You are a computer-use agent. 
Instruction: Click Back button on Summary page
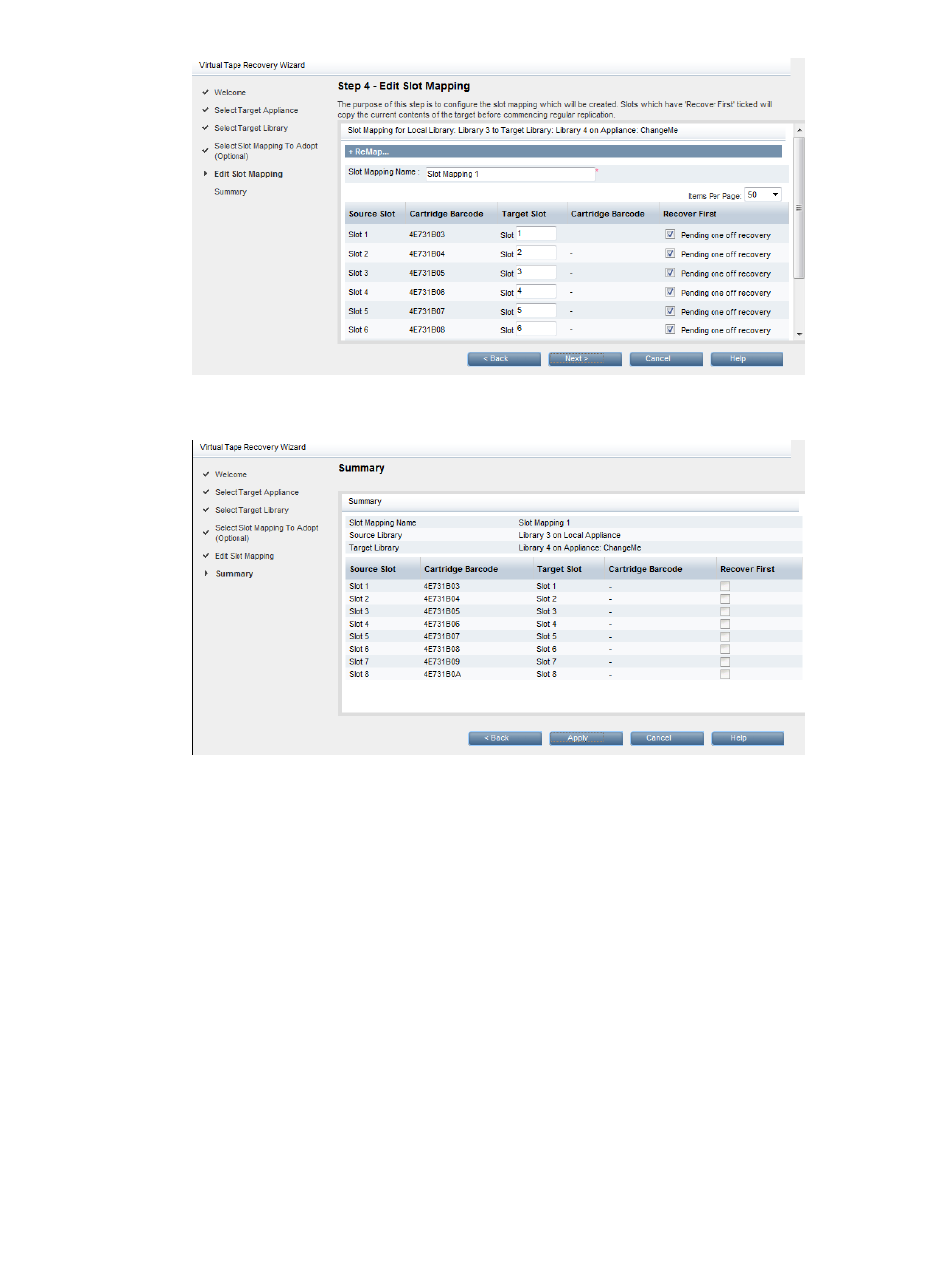pyautogui.click(x=505, y=739)
